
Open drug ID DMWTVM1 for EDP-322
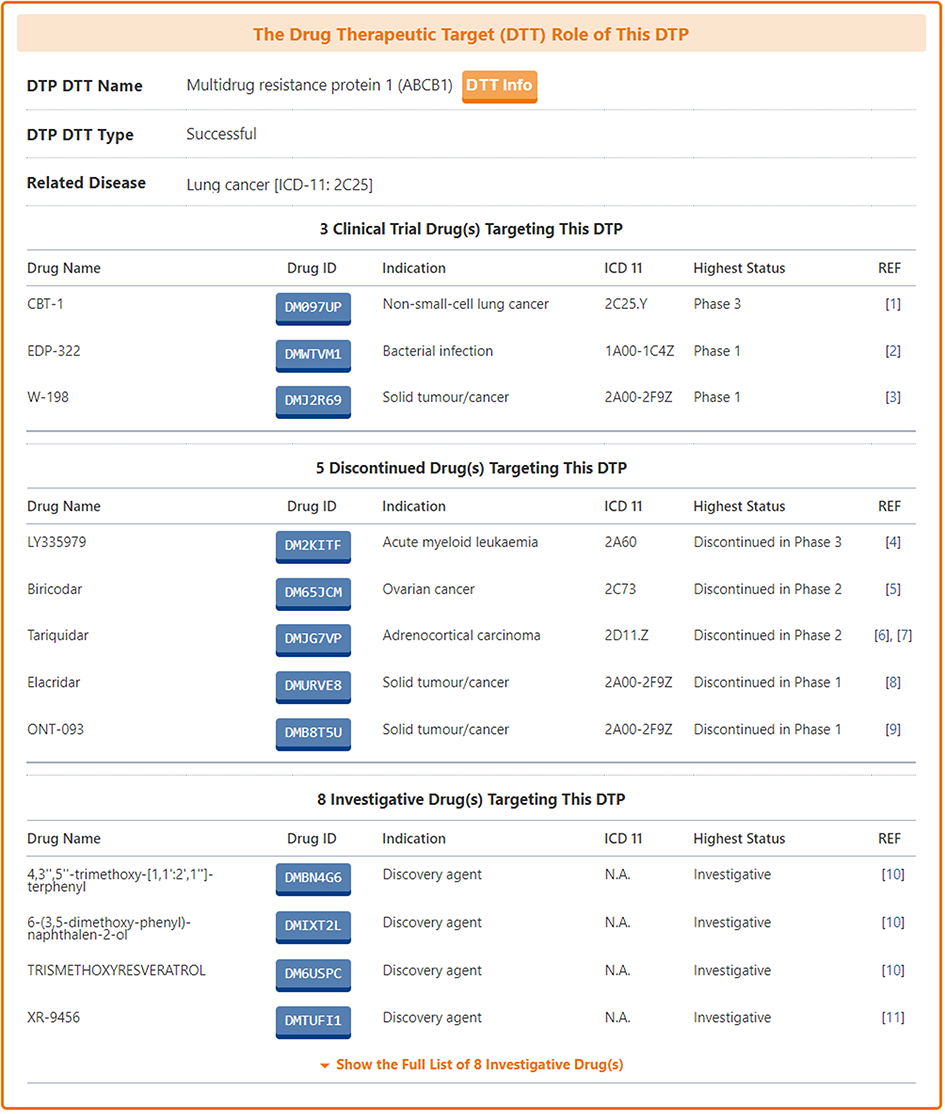[x=313, y=354]
